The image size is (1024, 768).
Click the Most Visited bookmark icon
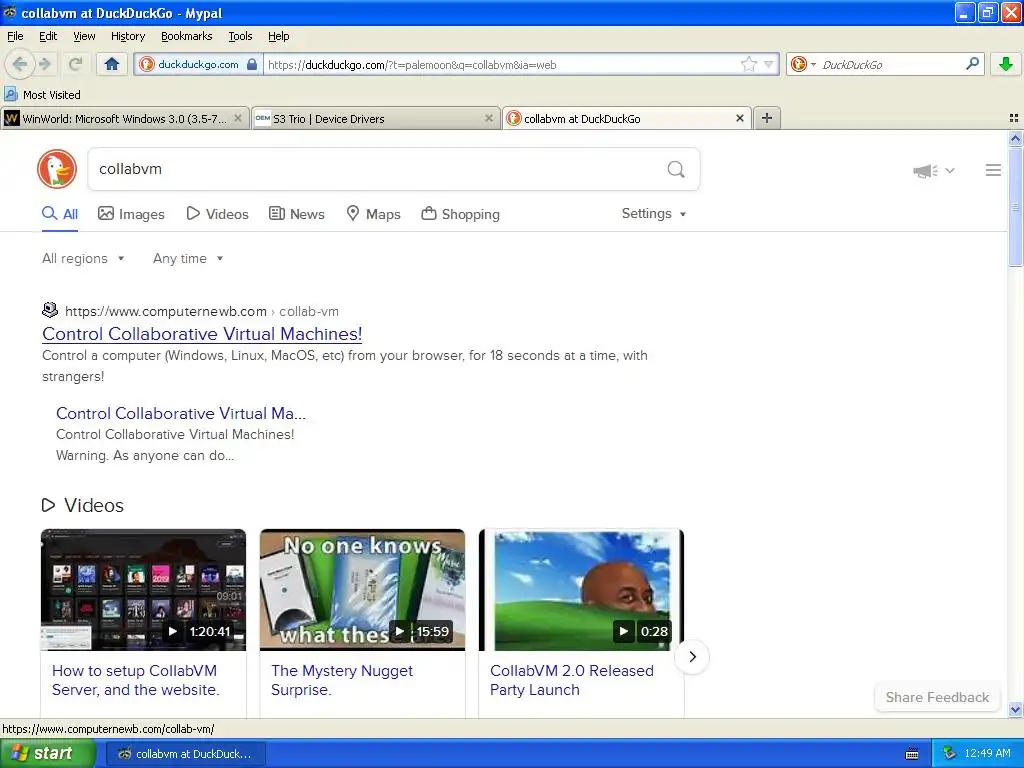point(10,94)
